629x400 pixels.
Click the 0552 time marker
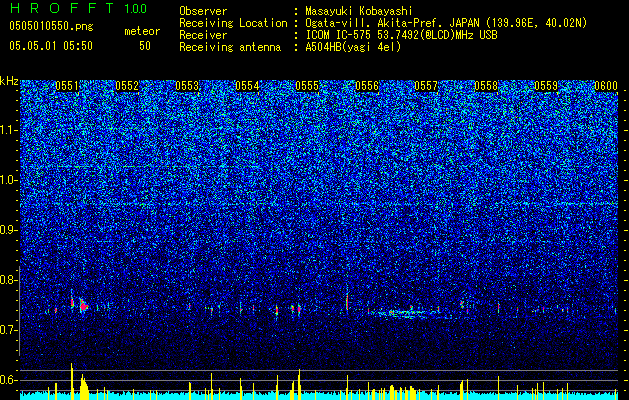[127, 86]
